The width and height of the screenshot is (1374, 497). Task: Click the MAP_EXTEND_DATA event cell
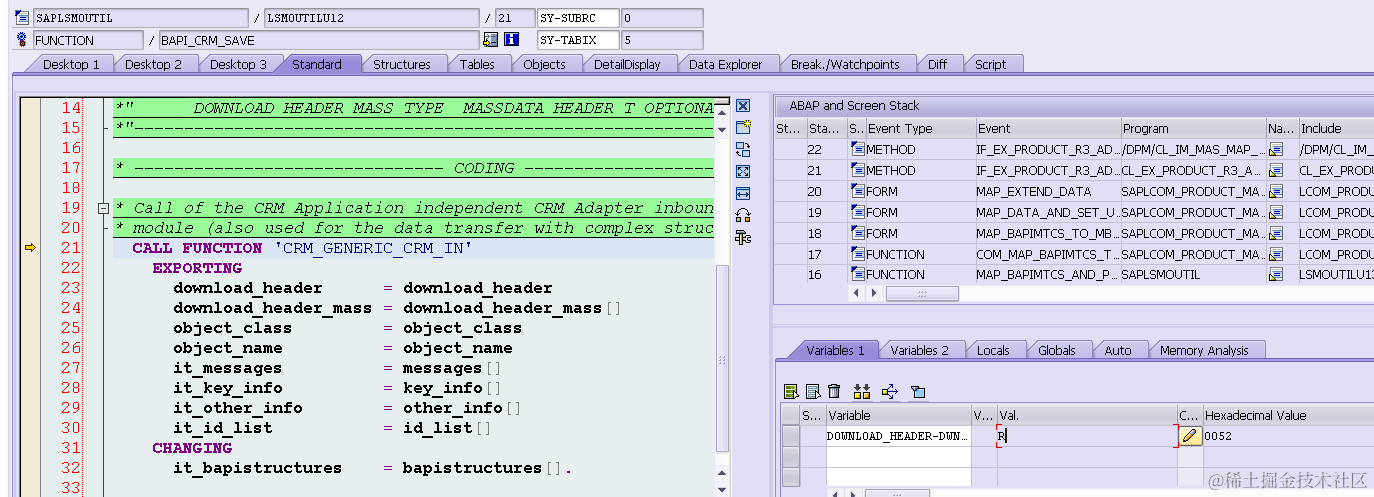click(x=1047, y=192)
